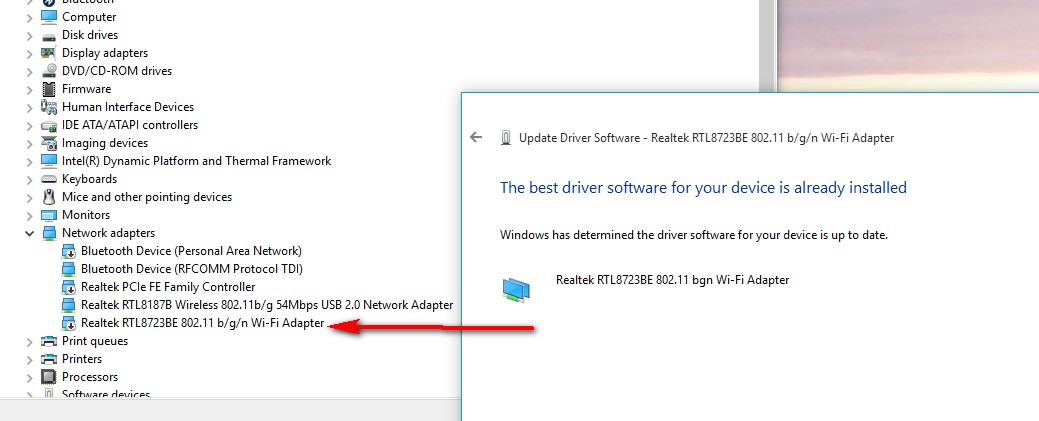The width and height of the screenshot is (1039, 421).
Task: Click the Firmware chip icon
Action: 49,89
